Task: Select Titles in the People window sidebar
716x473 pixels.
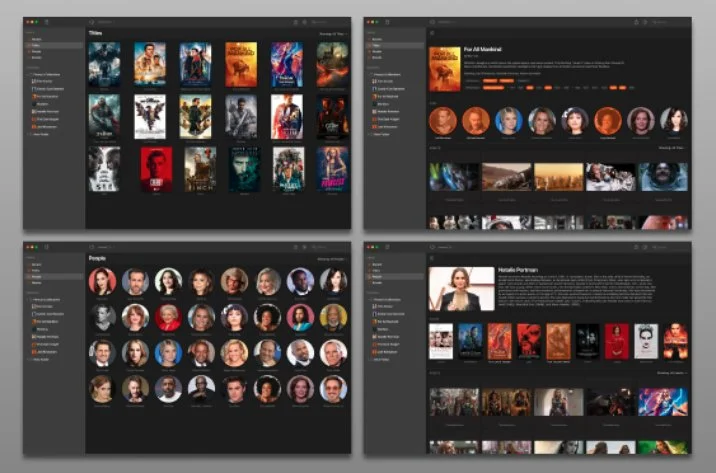Action: tap(54, 270)
